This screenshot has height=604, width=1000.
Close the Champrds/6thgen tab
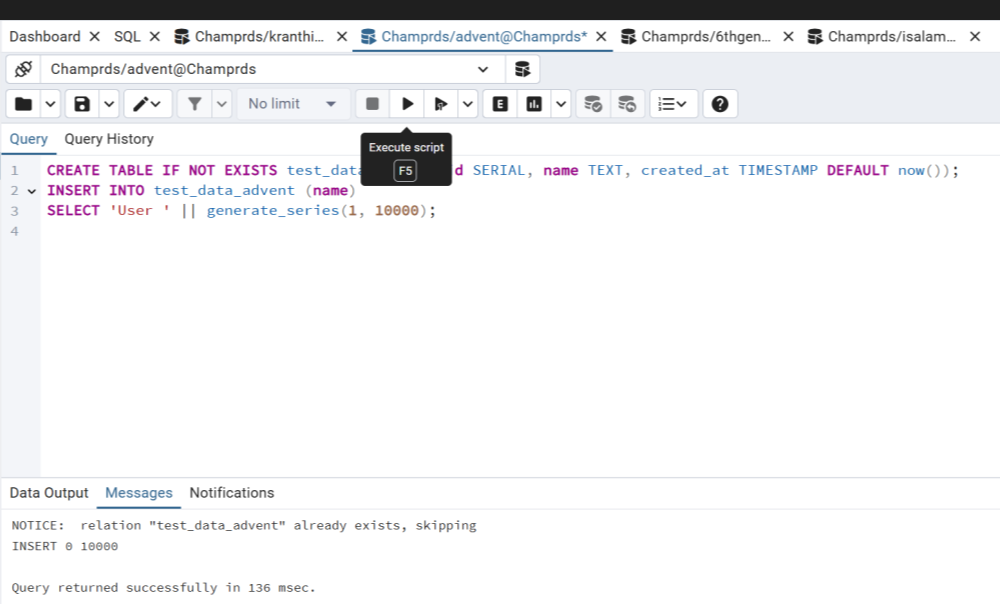[x=788, y=36]
